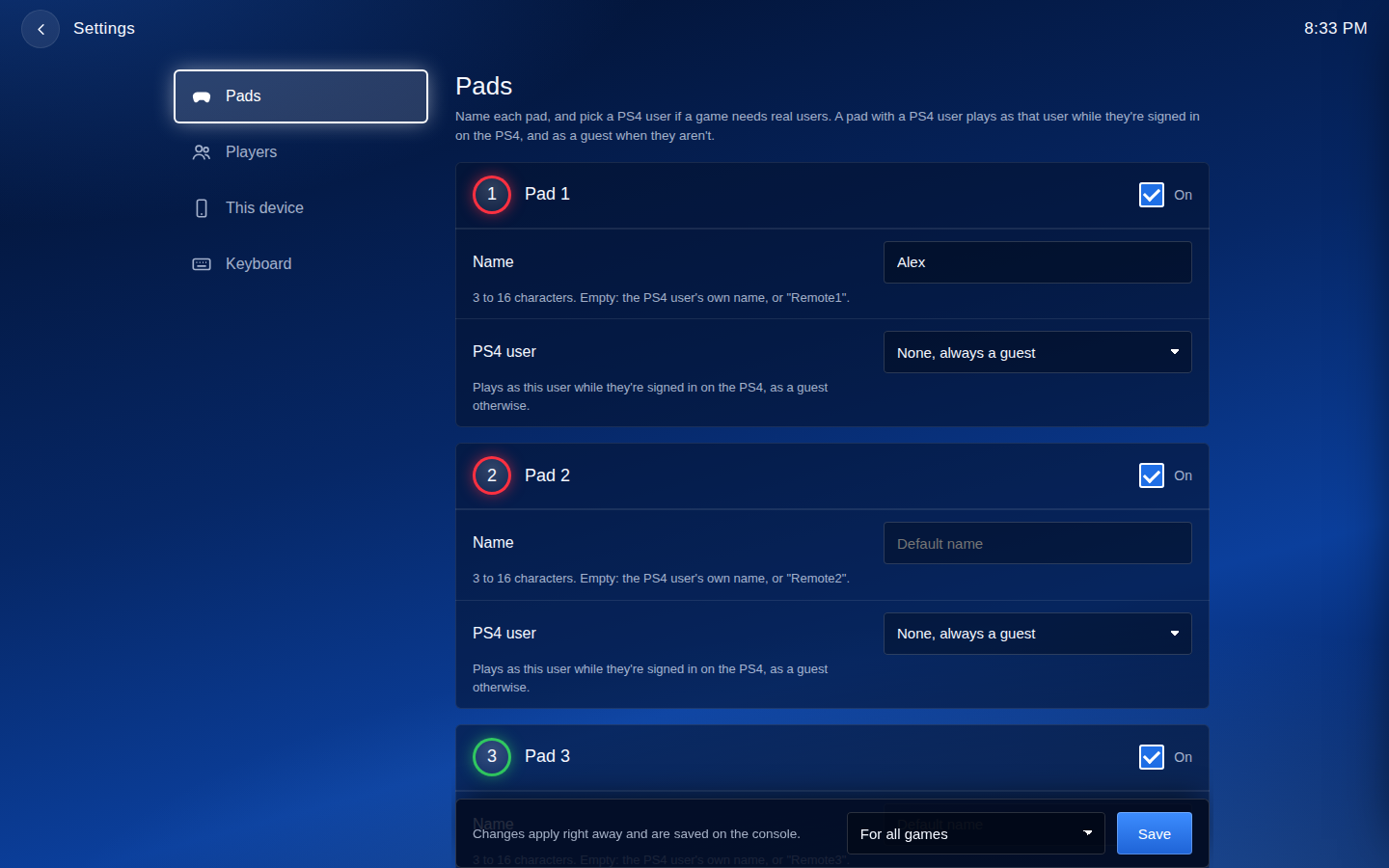
Task: Click the PS4 user label under Pad 2
Action: [x=504, y=634]
